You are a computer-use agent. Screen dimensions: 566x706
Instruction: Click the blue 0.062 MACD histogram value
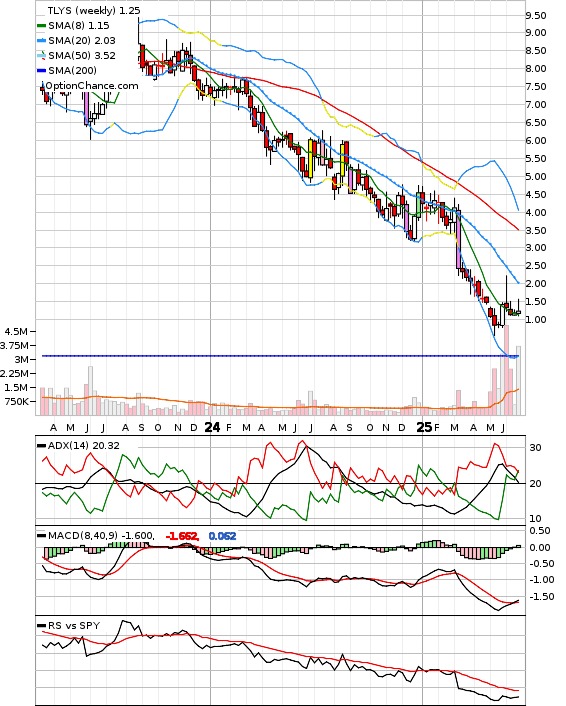tap(222, 536)
